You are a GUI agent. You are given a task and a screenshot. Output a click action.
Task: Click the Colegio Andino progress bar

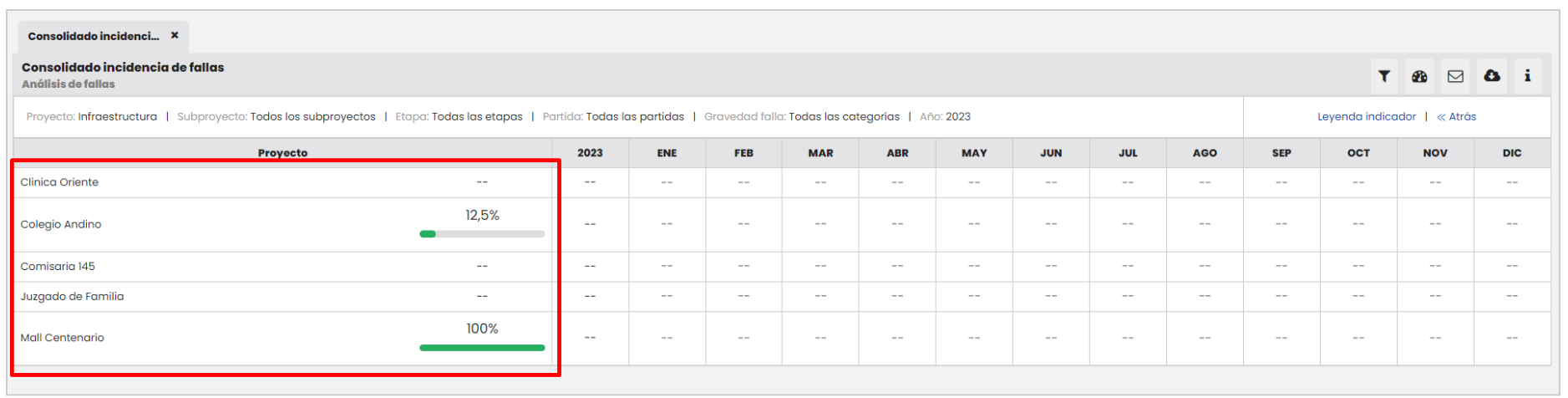point(482,234)
